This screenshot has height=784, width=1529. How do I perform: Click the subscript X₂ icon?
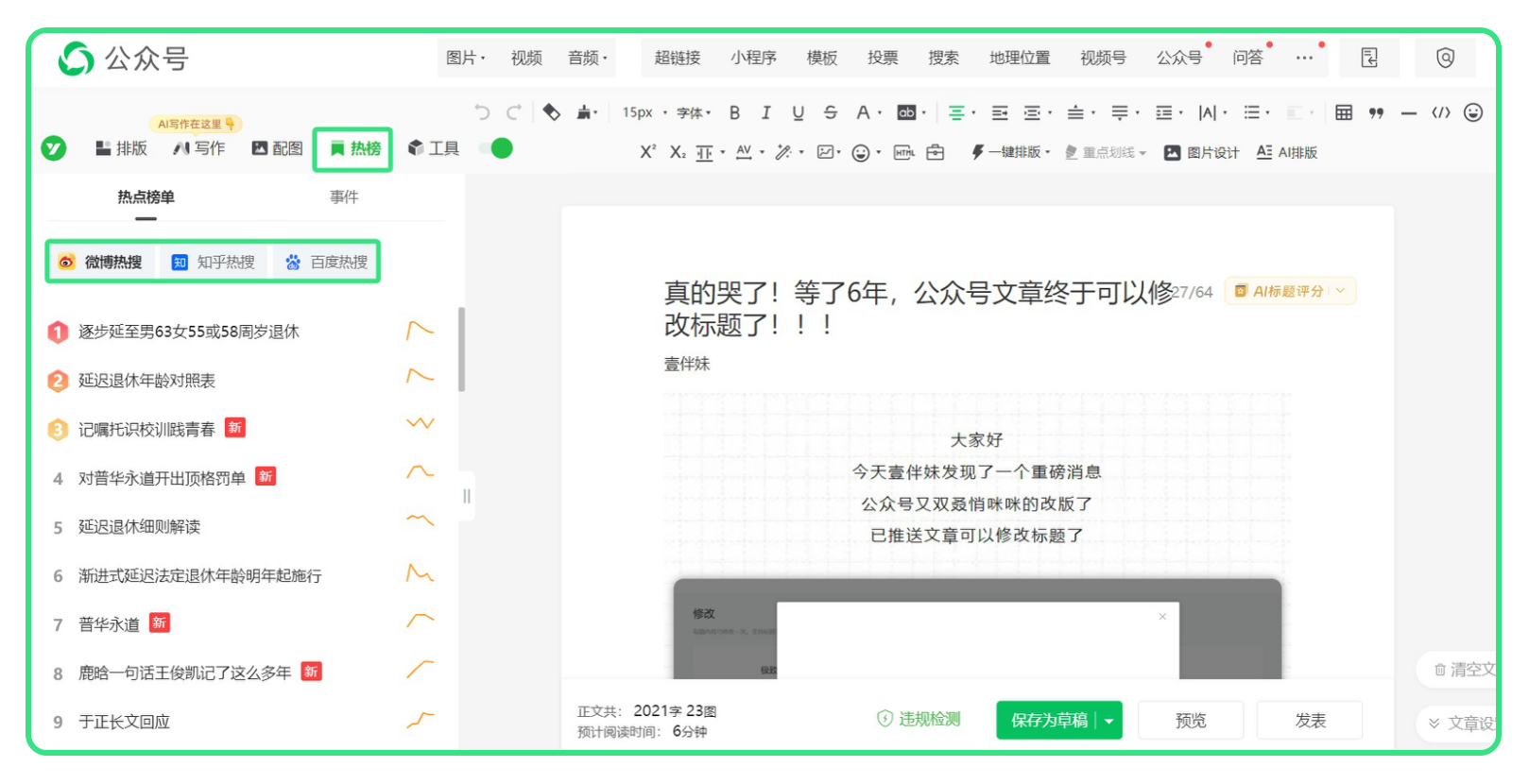[x=678, y=152]
